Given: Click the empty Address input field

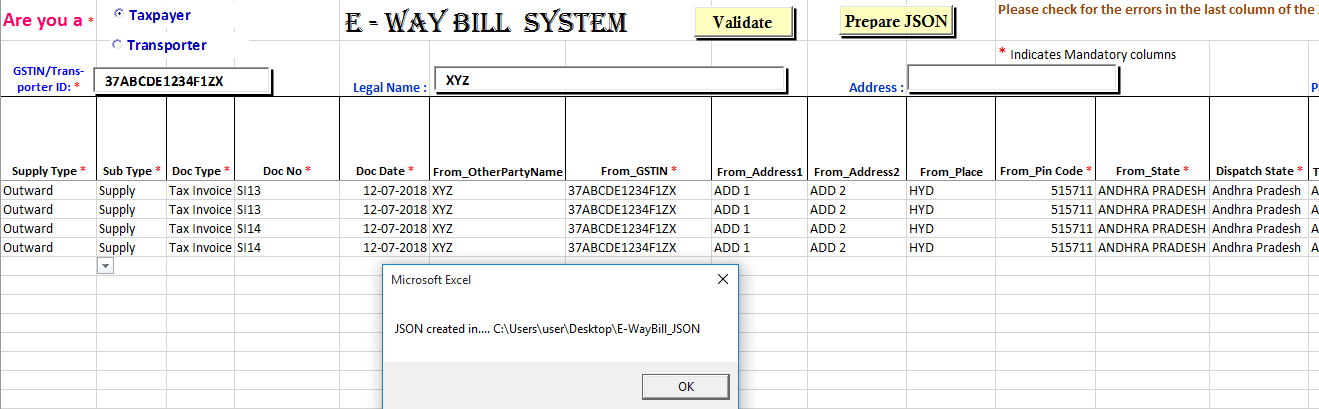Looking at the screenshot, I should (1012, 79).
